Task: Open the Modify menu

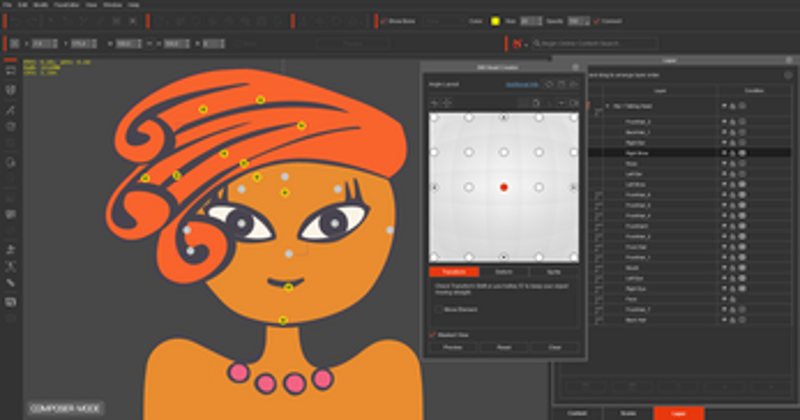Action: click(40, 5)
